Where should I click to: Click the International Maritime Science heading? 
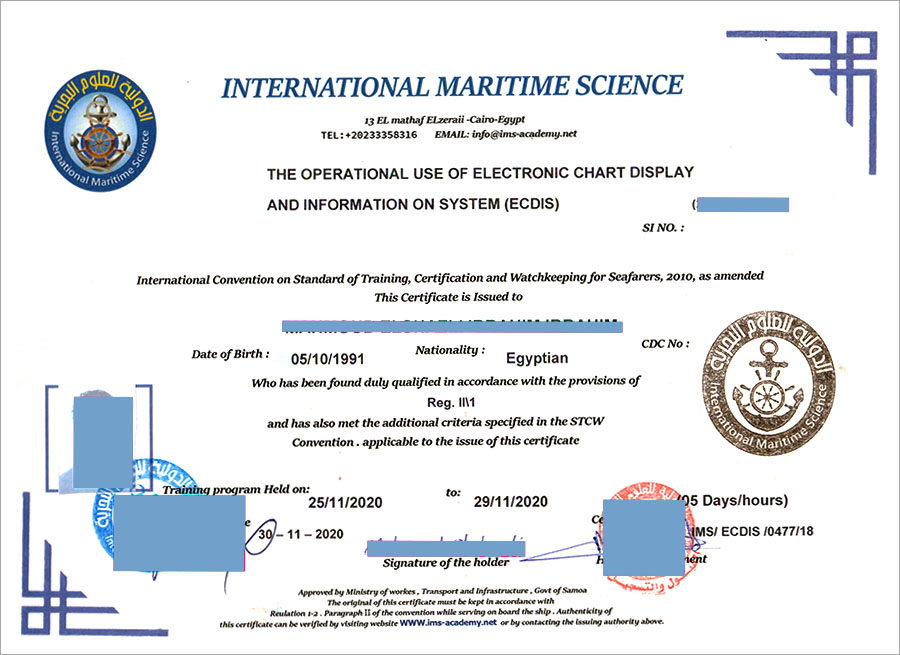(452, 87)
